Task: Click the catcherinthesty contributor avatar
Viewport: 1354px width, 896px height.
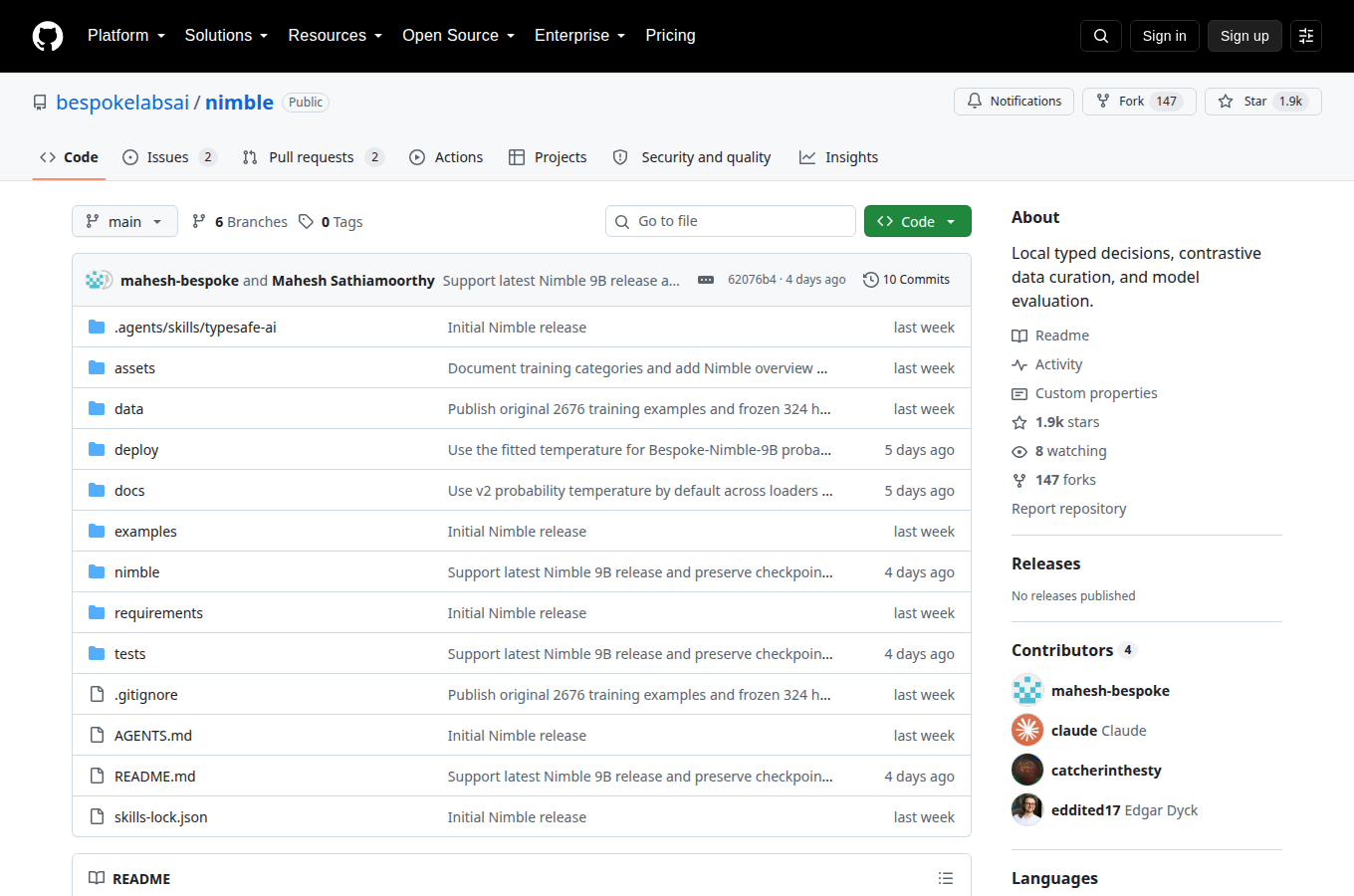Action: [1027, 771]
